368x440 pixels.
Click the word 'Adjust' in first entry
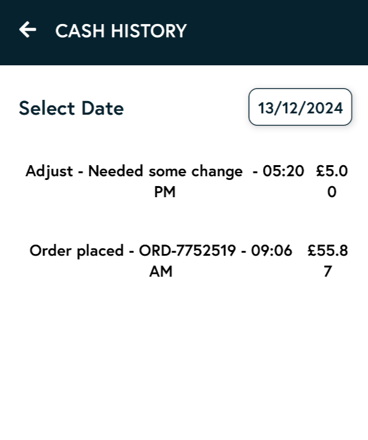tap(49, 171)
